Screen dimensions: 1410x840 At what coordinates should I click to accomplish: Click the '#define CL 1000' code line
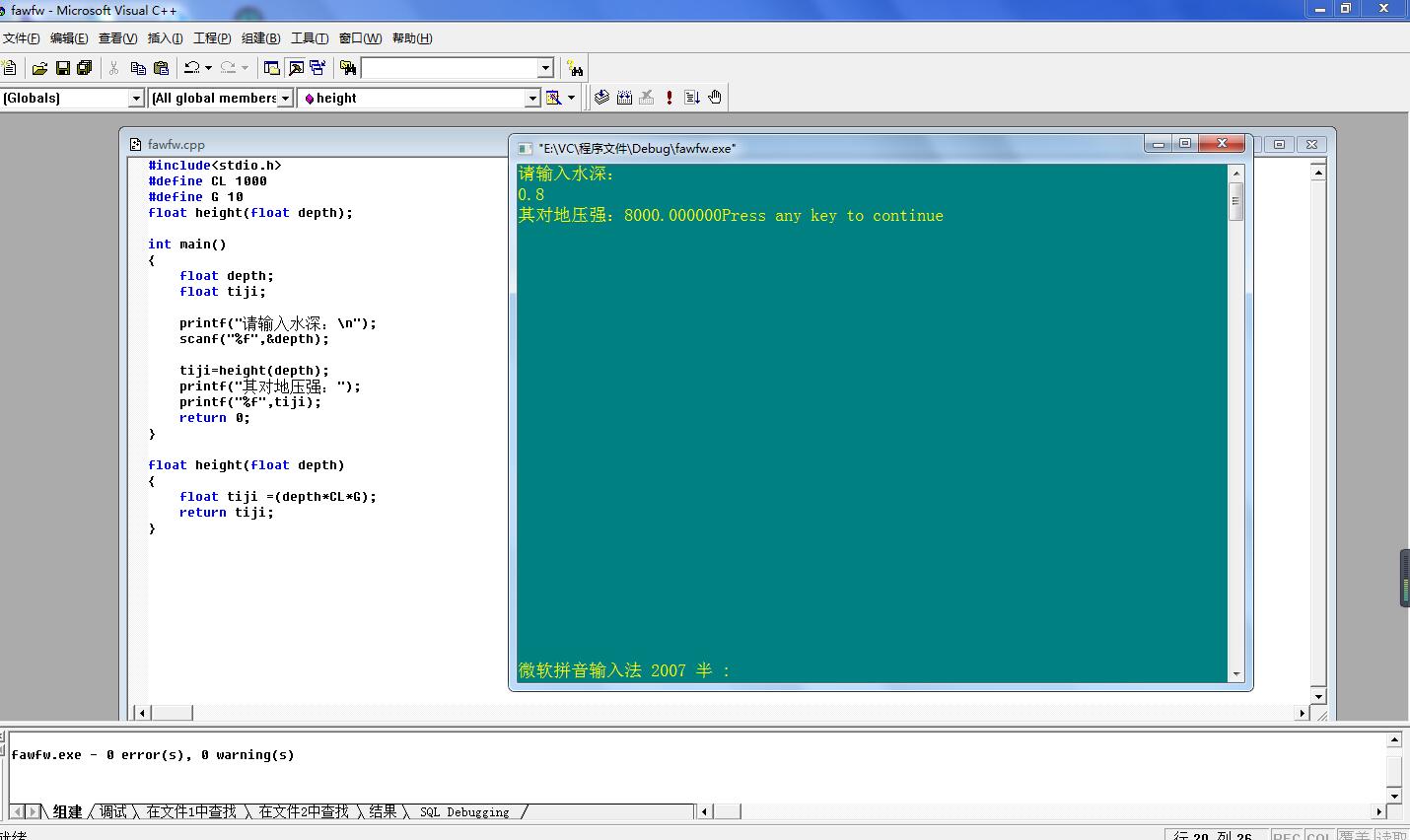tap(207, 181)
